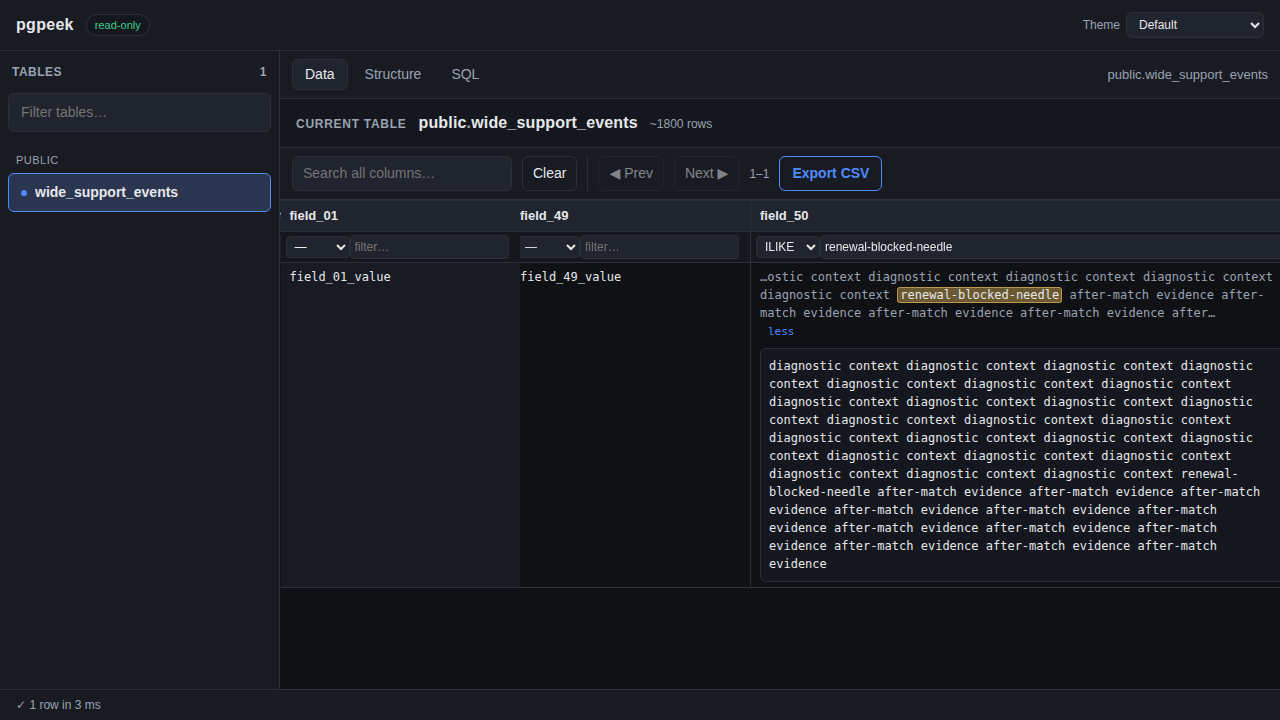Click the 1–1 page range indicator
The width and height of the screenshot is (1280, 720).
(x=759, y=174)
